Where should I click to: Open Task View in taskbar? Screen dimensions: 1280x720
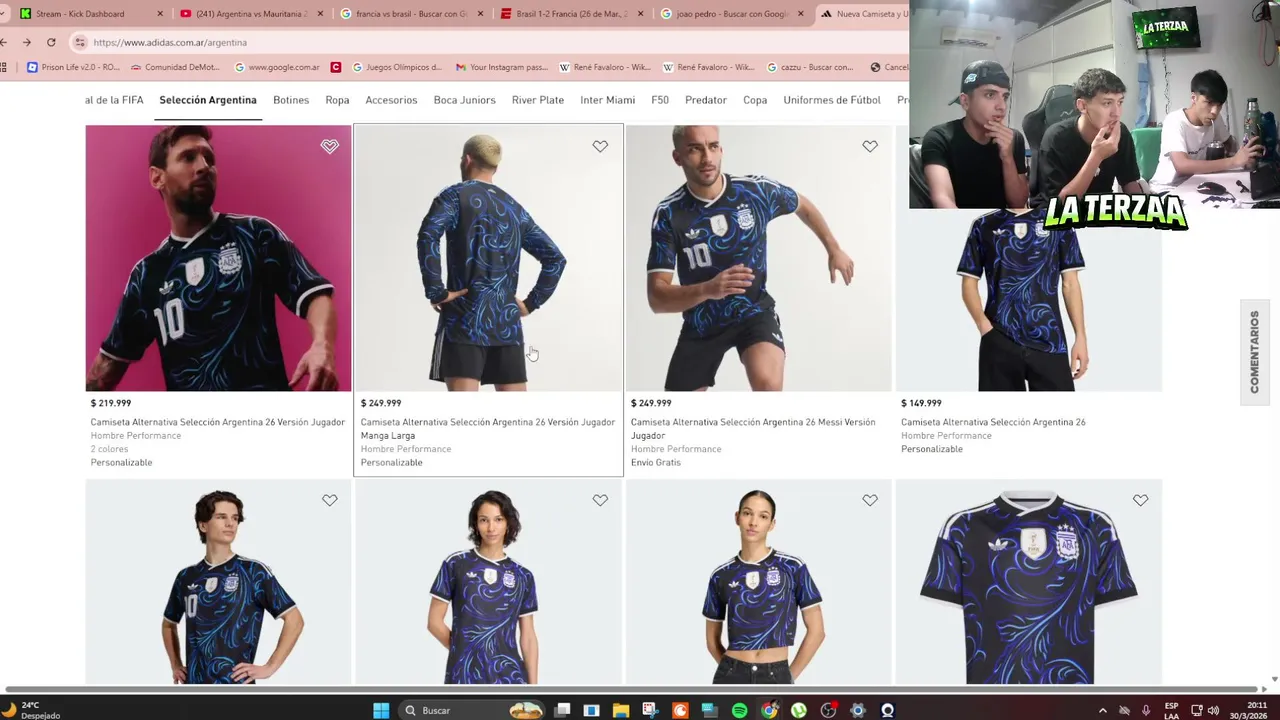[x=562, y=710]
